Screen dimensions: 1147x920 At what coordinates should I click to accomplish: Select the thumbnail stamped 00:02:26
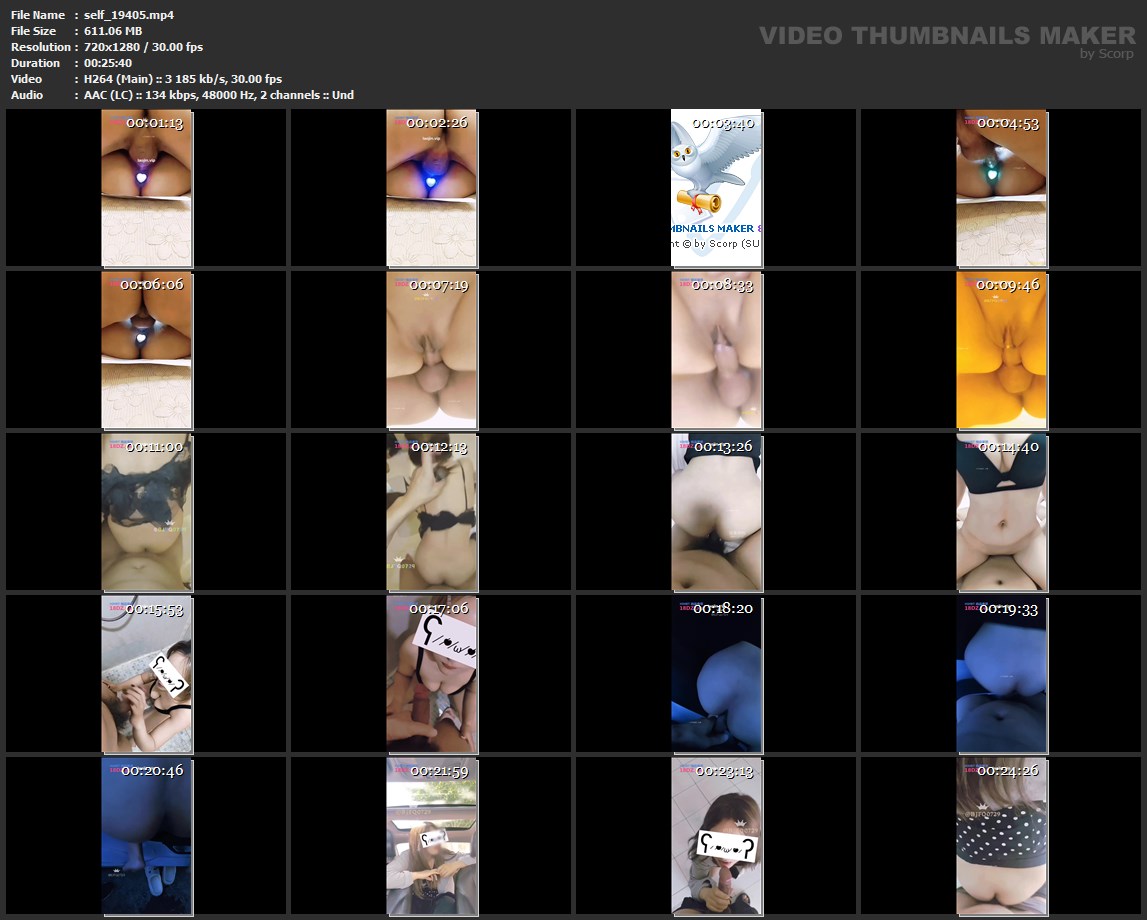click(x=432, y=188)
